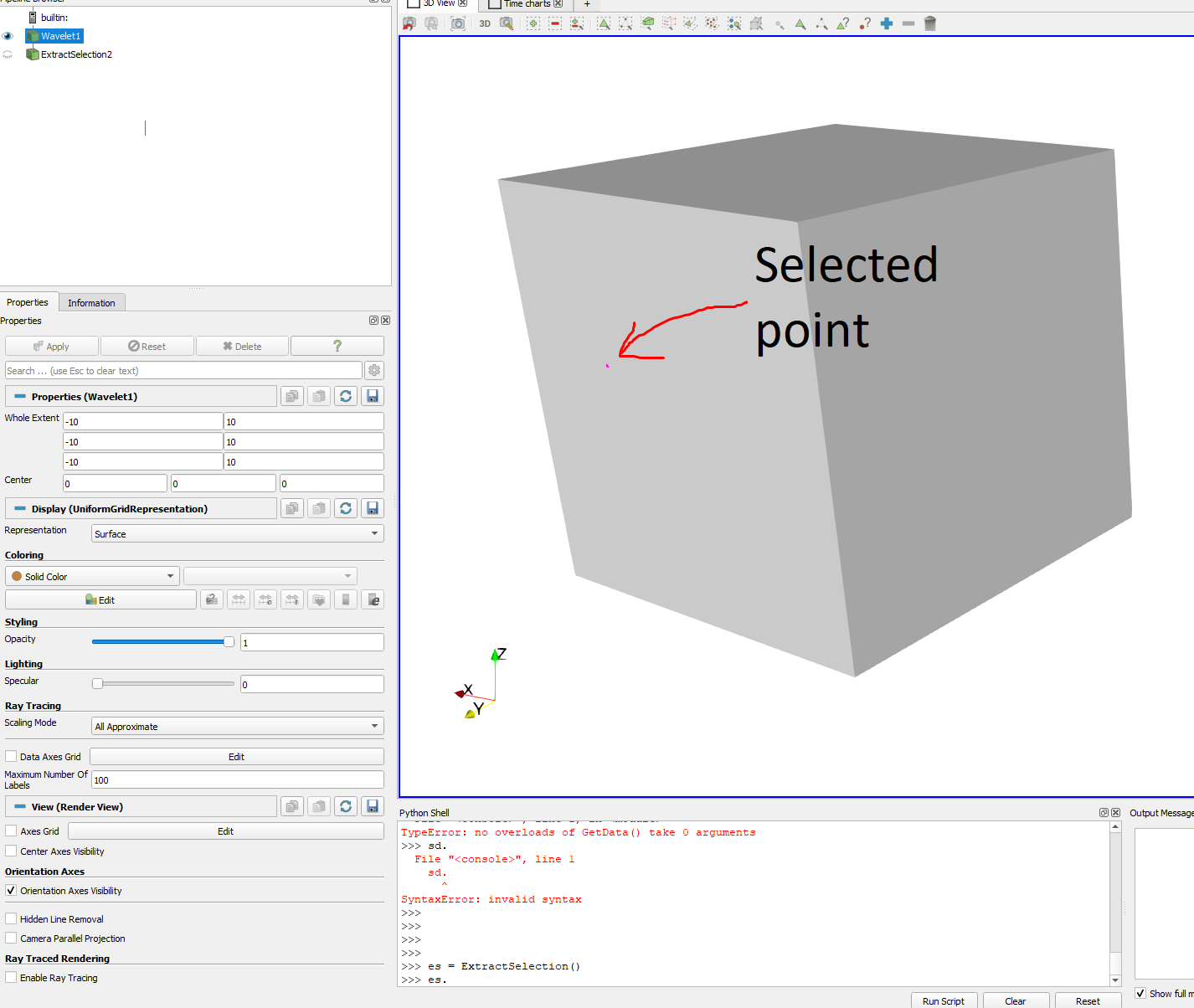Click the advanced properties gear icon
This screenshot has width=1194, height=1008.
tap(374, 370)
